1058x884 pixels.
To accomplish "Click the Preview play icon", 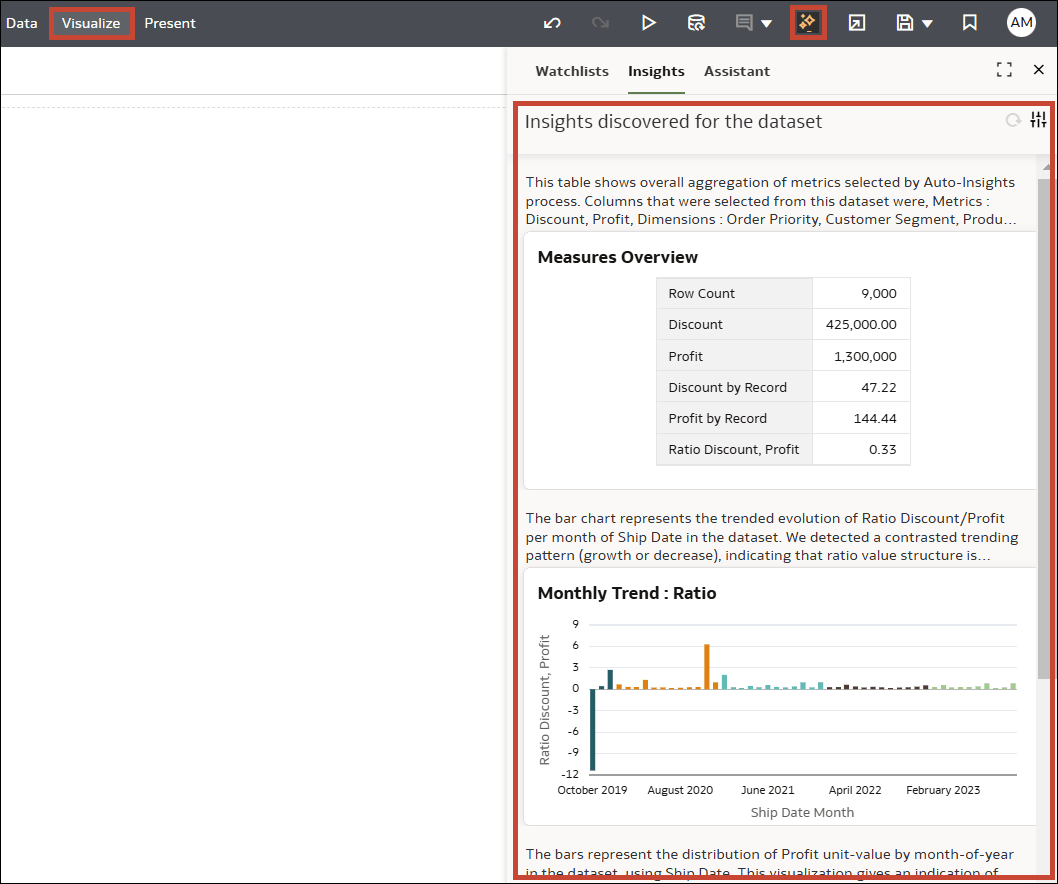I will pyautogui.click(x=649, y=22).
